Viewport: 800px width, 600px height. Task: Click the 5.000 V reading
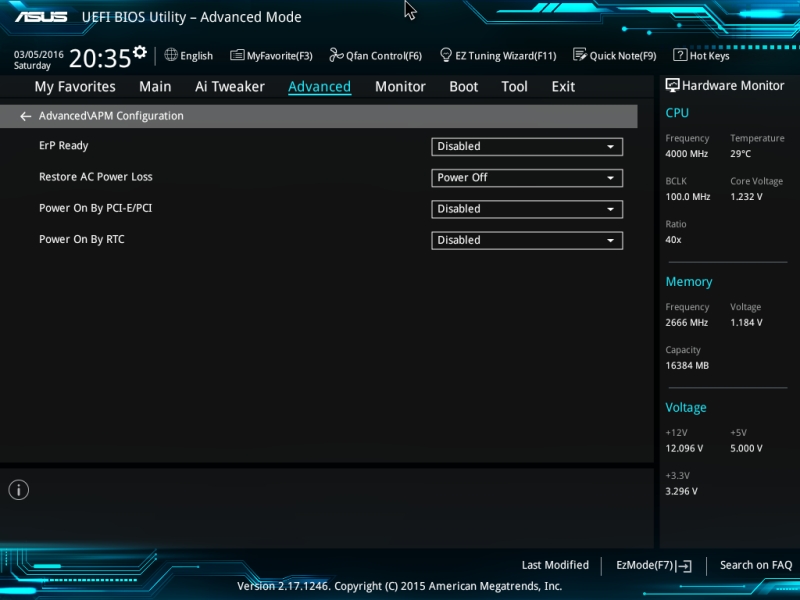point(746,448)
